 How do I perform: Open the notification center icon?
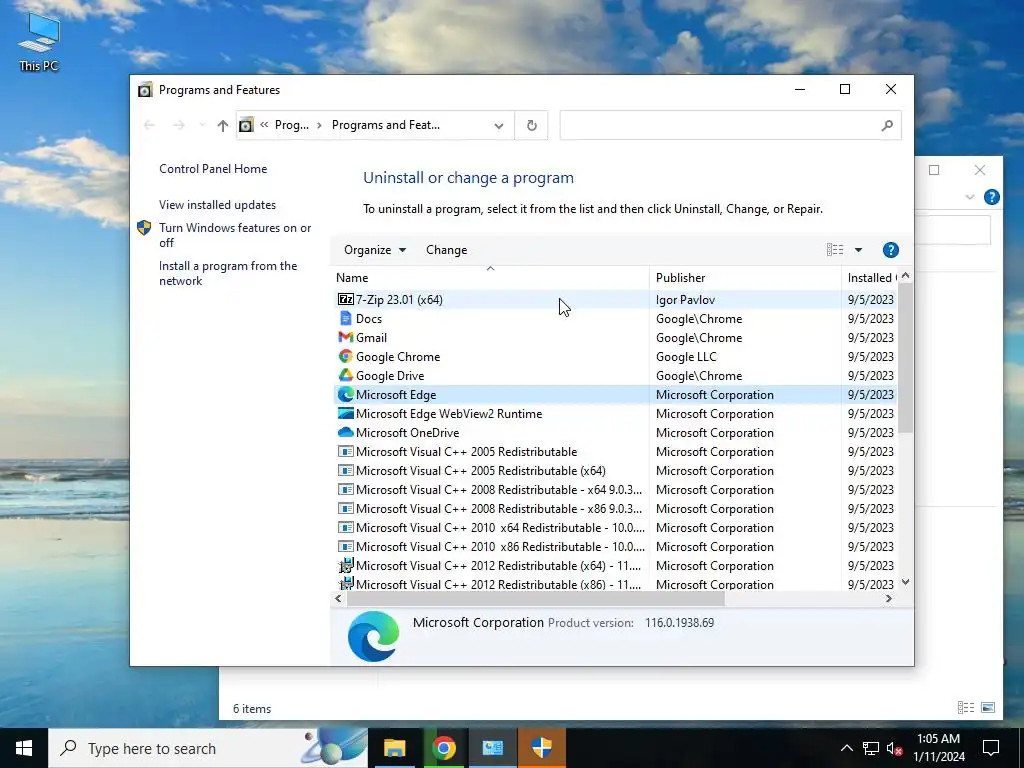click(991, 748)
